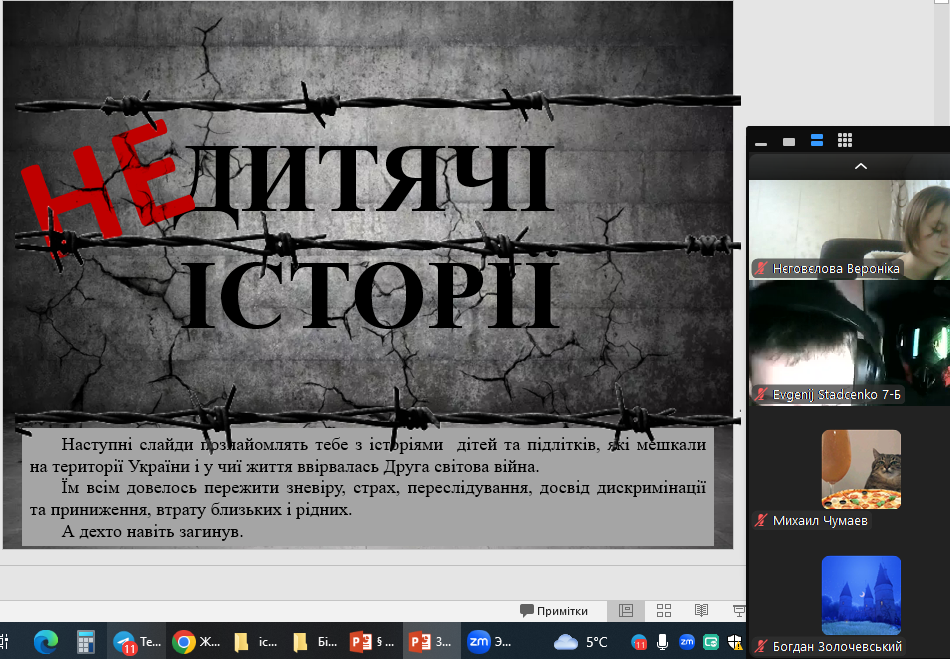Switch Zoom panel to gallery grid view
This screenshot has height=659, width=950.
(845, 141)
